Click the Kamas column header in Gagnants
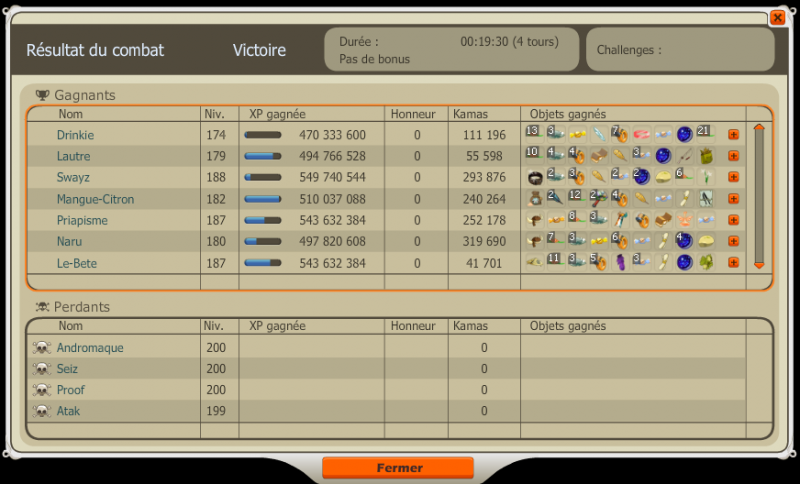800x484 pixels. pos(470,114)
